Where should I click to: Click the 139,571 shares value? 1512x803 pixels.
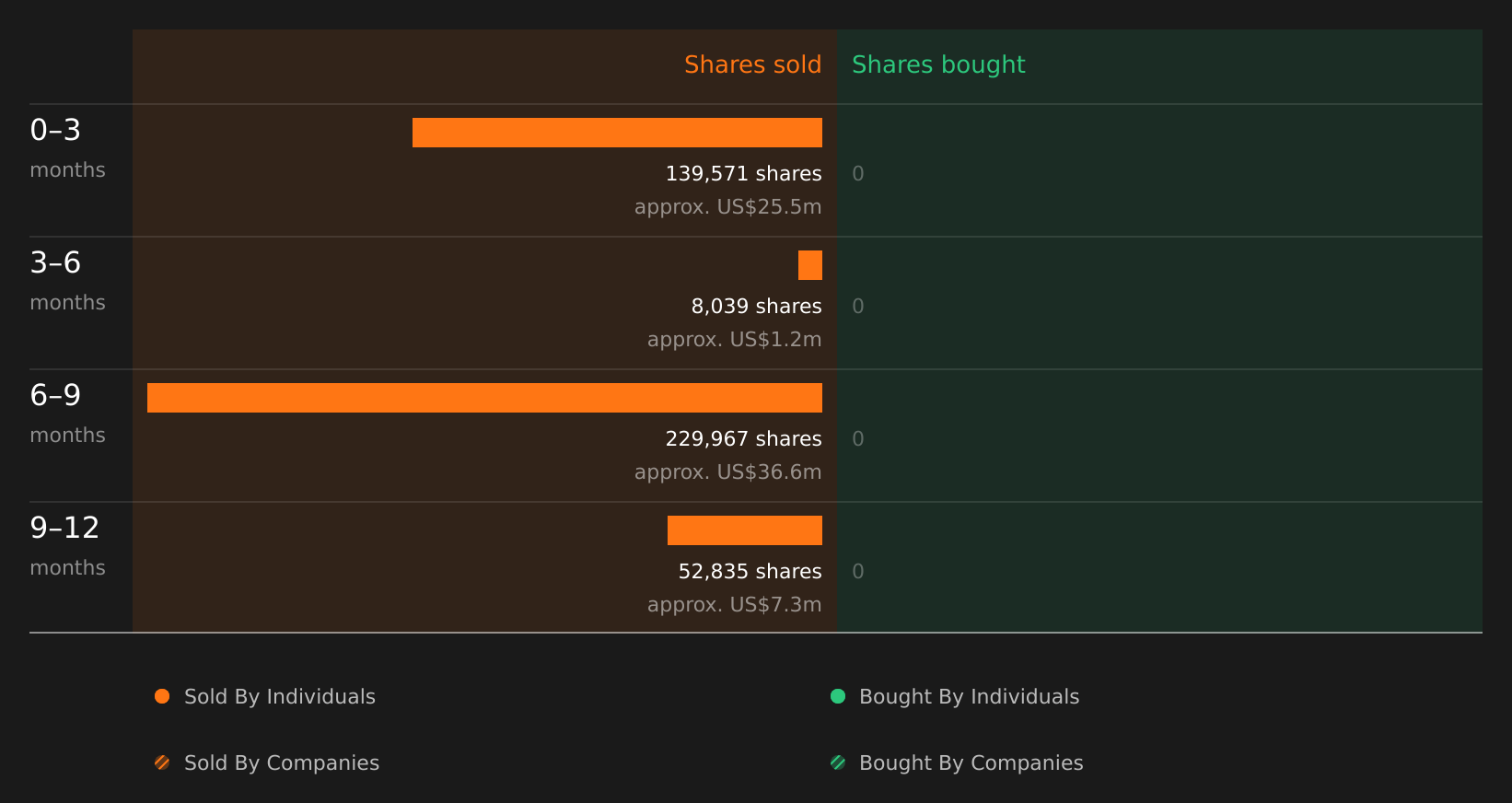click(x=744, y=174)
